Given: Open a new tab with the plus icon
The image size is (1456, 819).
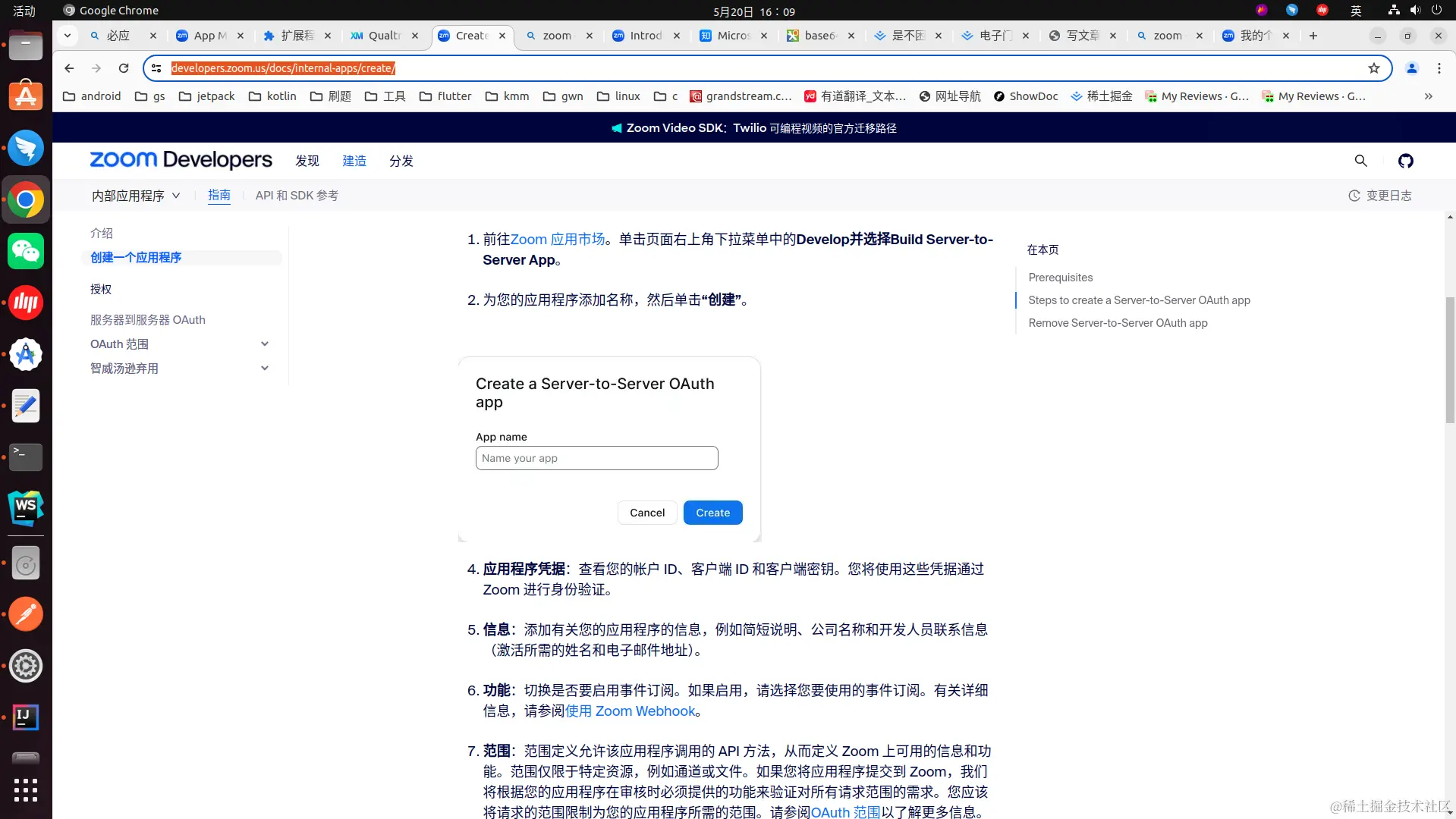Looking at the screenshot, I should [1313, 36].
